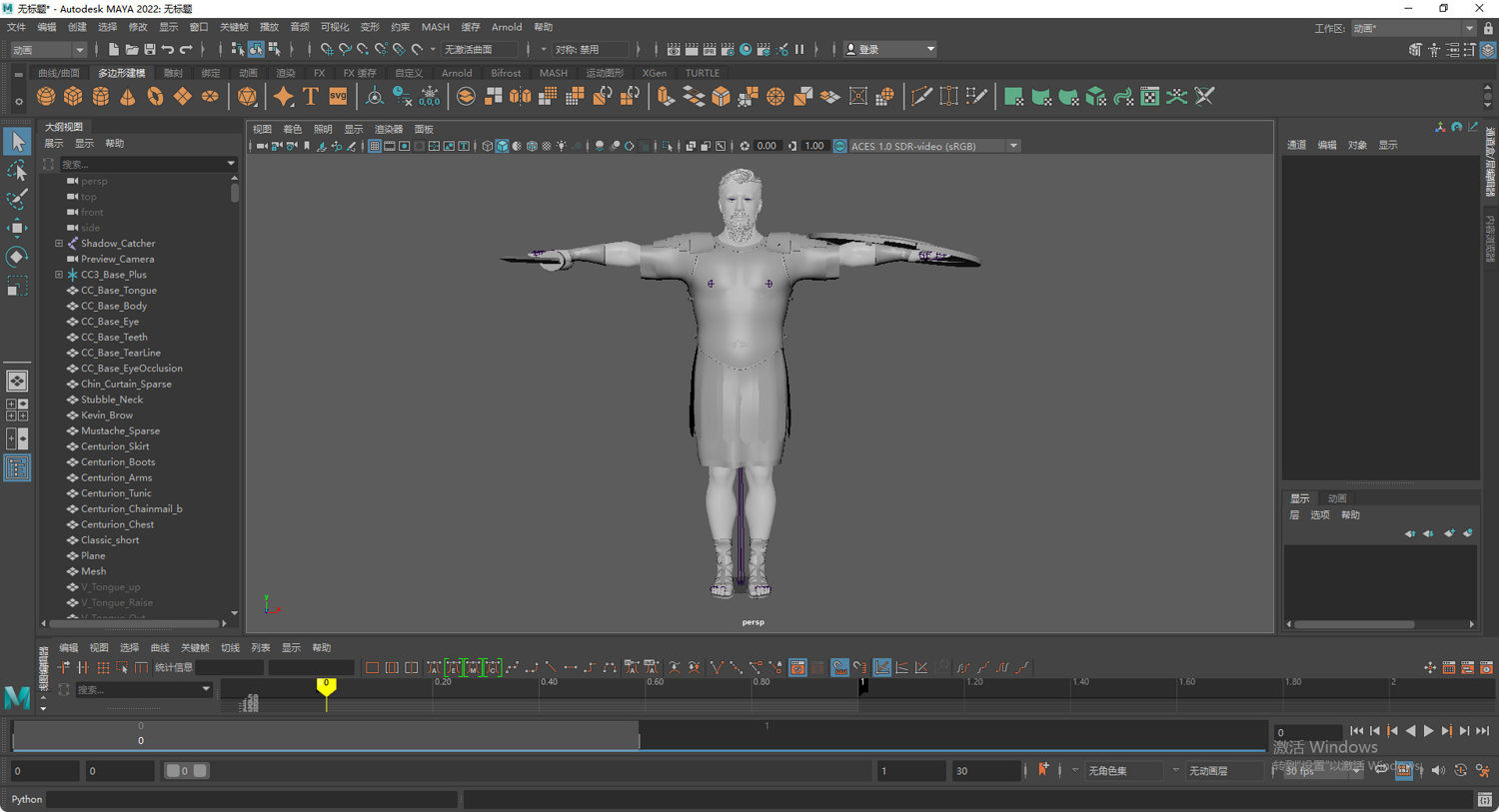The width and height of the screenshot is (1499, 812).
Task: Create a polygon plane from the shelf
Action: click(182, 97)
